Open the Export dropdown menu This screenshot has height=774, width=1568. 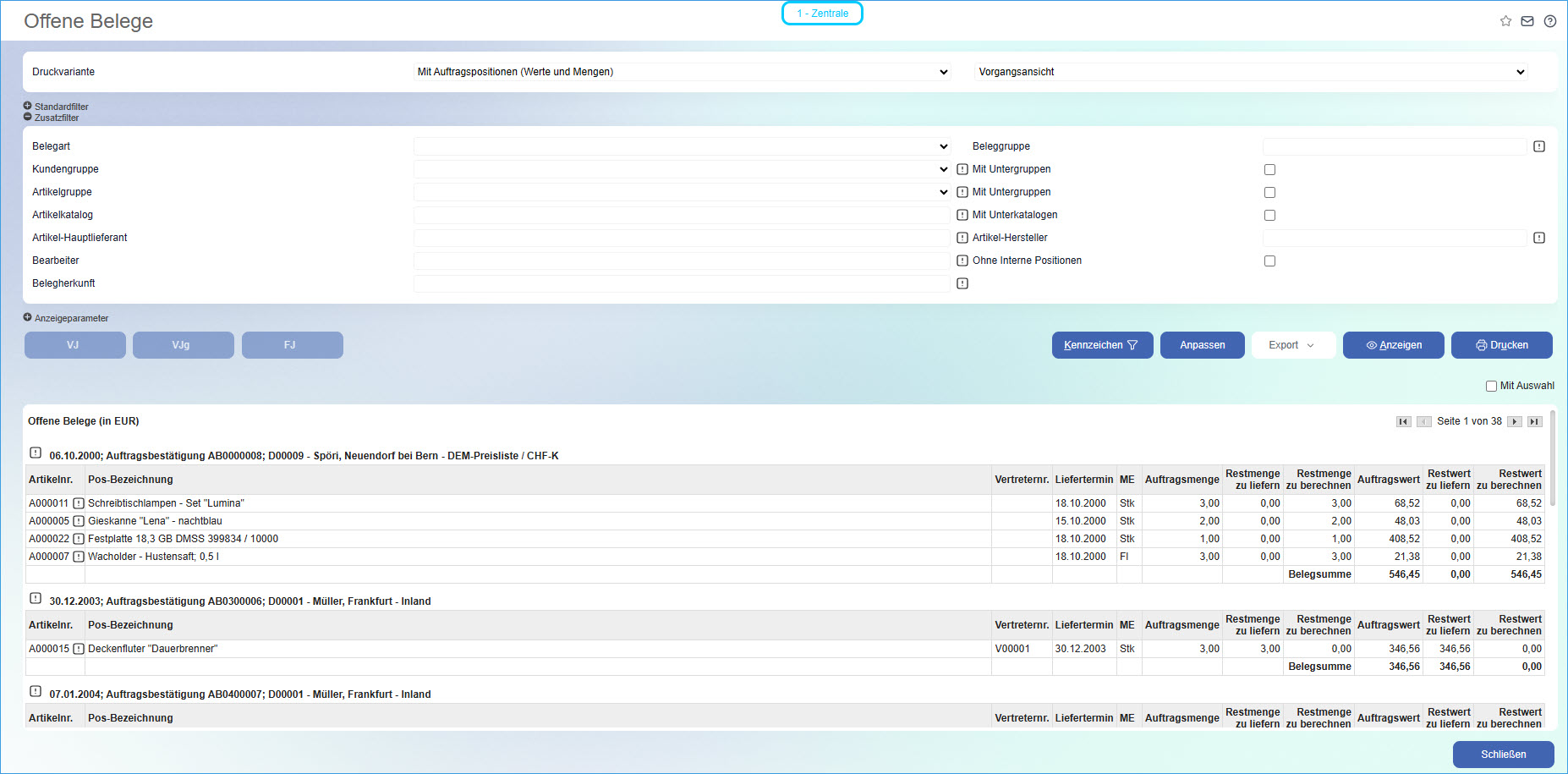(x=1292, y=345)
